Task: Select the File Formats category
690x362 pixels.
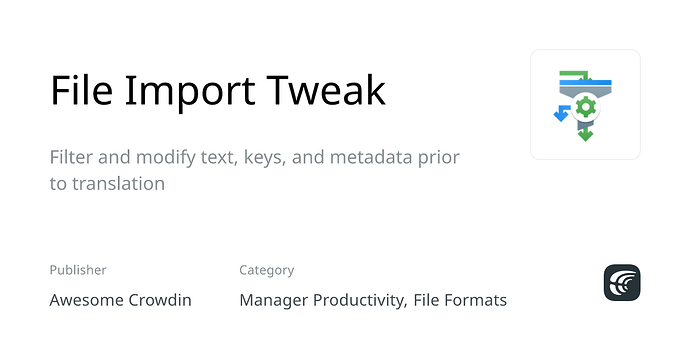Action: [x=460, y=300]
